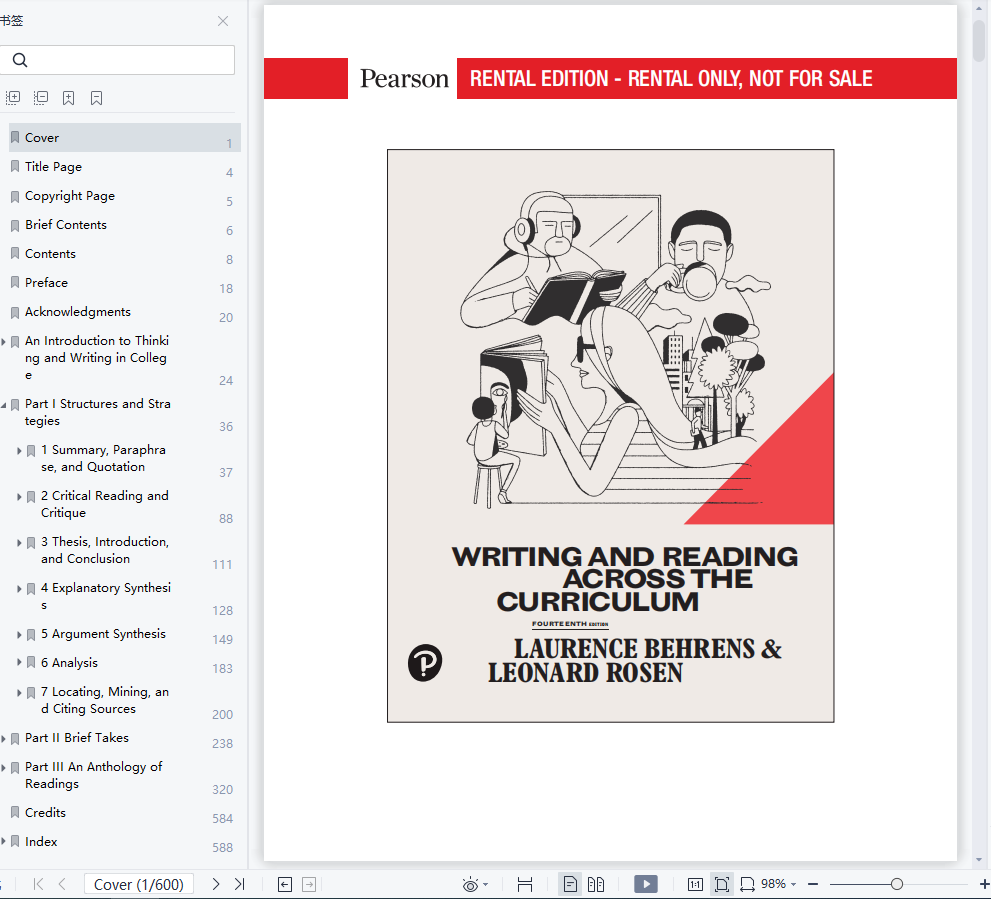
Task: Open Part I Structures and Strategies bookmark
Action: pyautogui.click(x=97, y=412)
